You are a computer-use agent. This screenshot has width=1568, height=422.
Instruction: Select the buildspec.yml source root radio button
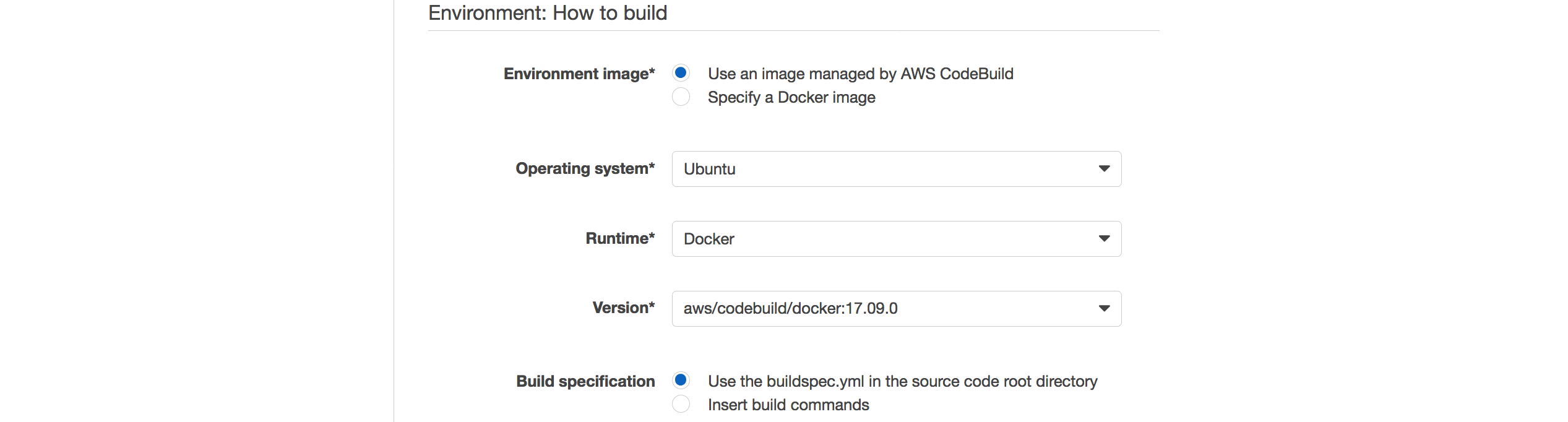click(x=681, y=380)
